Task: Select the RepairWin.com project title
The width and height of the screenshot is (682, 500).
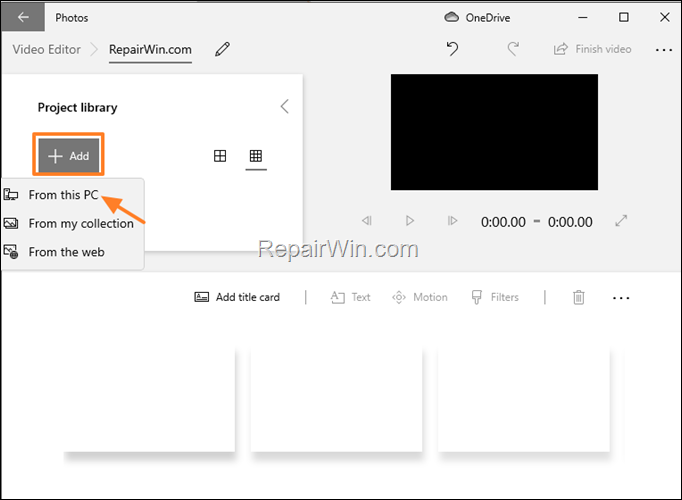Action: coord(150,50)
